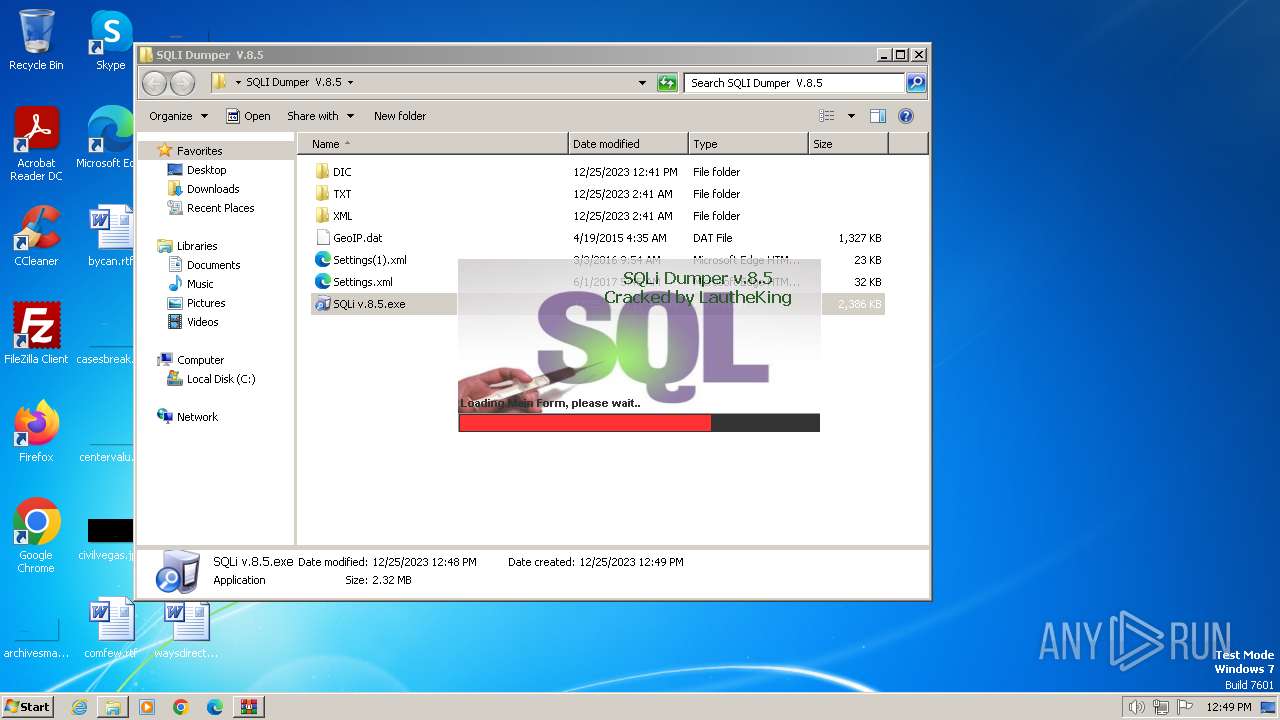This screenshot has height=720, width=1280.
Task: Refresh the folder with the green arrows button
Action: pos(667,83)
